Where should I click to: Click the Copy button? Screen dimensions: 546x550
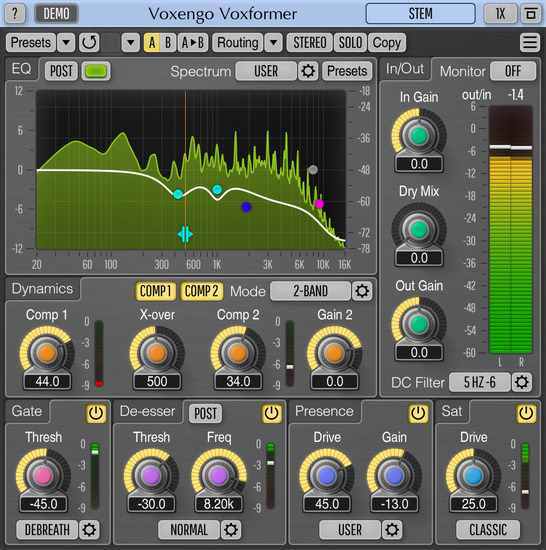387,43
